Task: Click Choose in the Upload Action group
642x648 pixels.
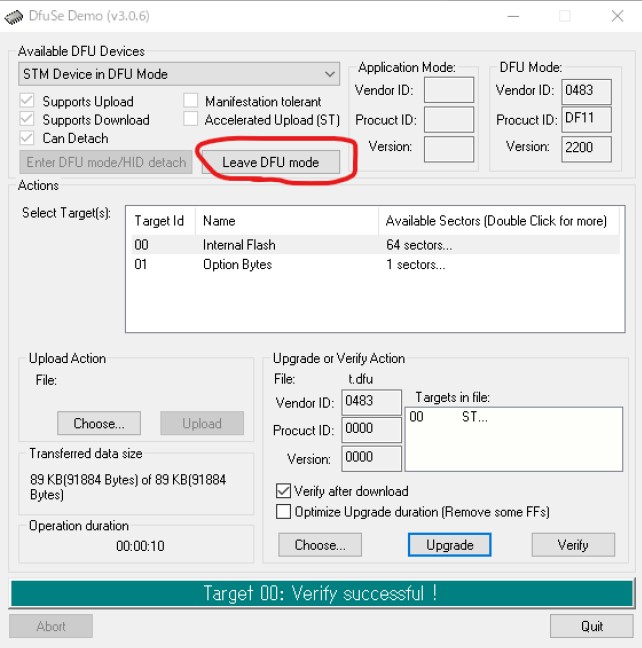Action: 98,423
